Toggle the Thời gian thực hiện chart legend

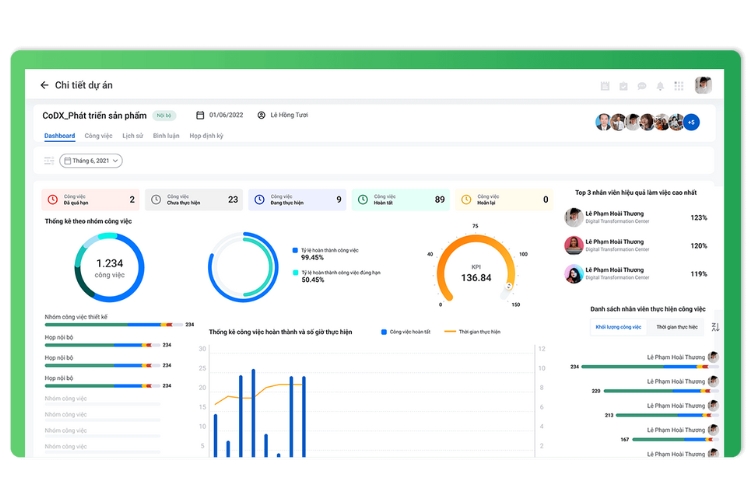[x=472, y=331]
